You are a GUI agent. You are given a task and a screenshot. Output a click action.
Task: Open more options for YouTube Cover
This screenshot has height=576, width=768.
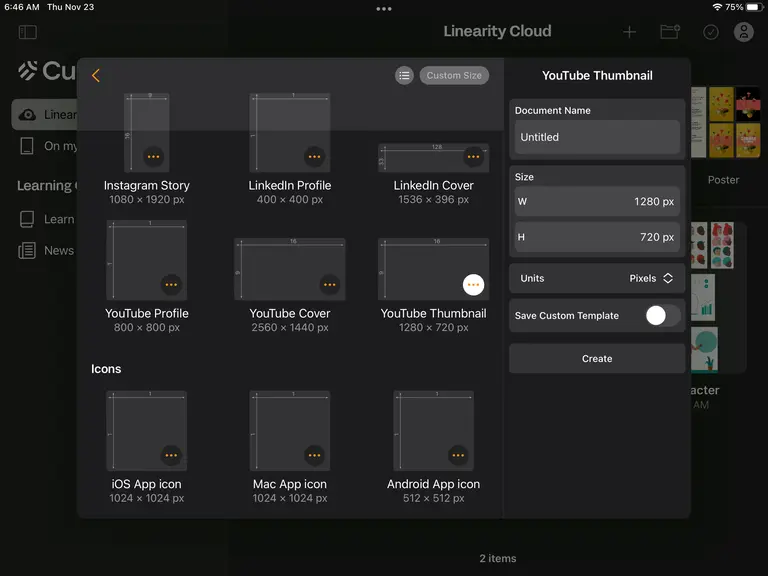click(330, 285)
